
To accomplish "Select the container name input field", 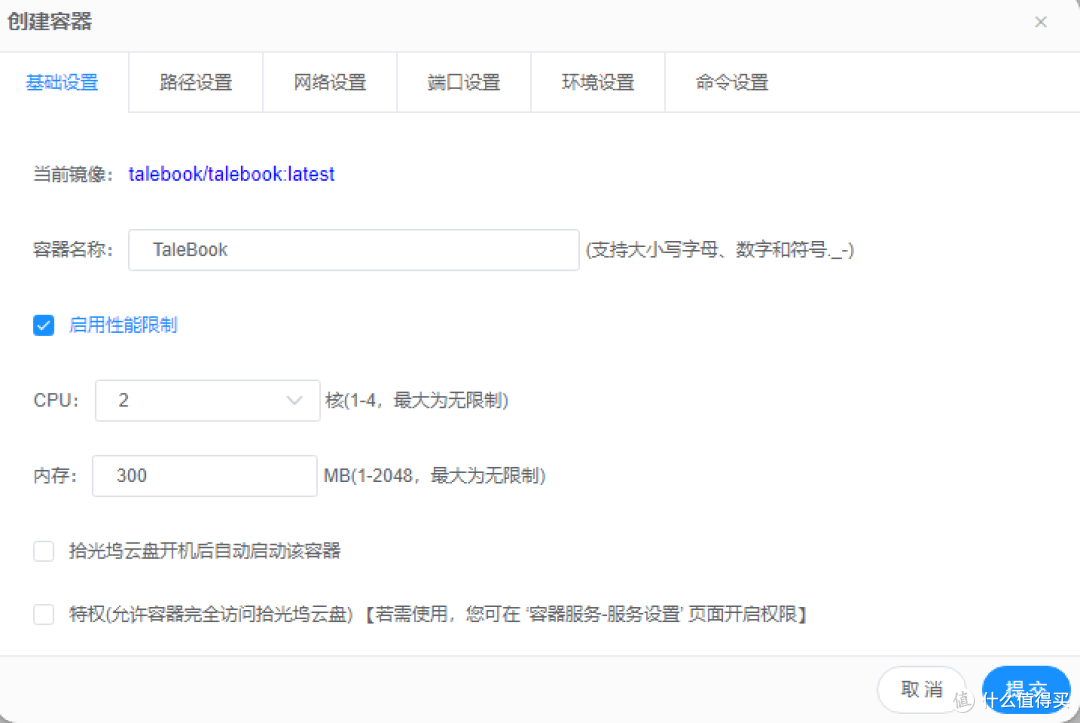I will tap(353, 249).
